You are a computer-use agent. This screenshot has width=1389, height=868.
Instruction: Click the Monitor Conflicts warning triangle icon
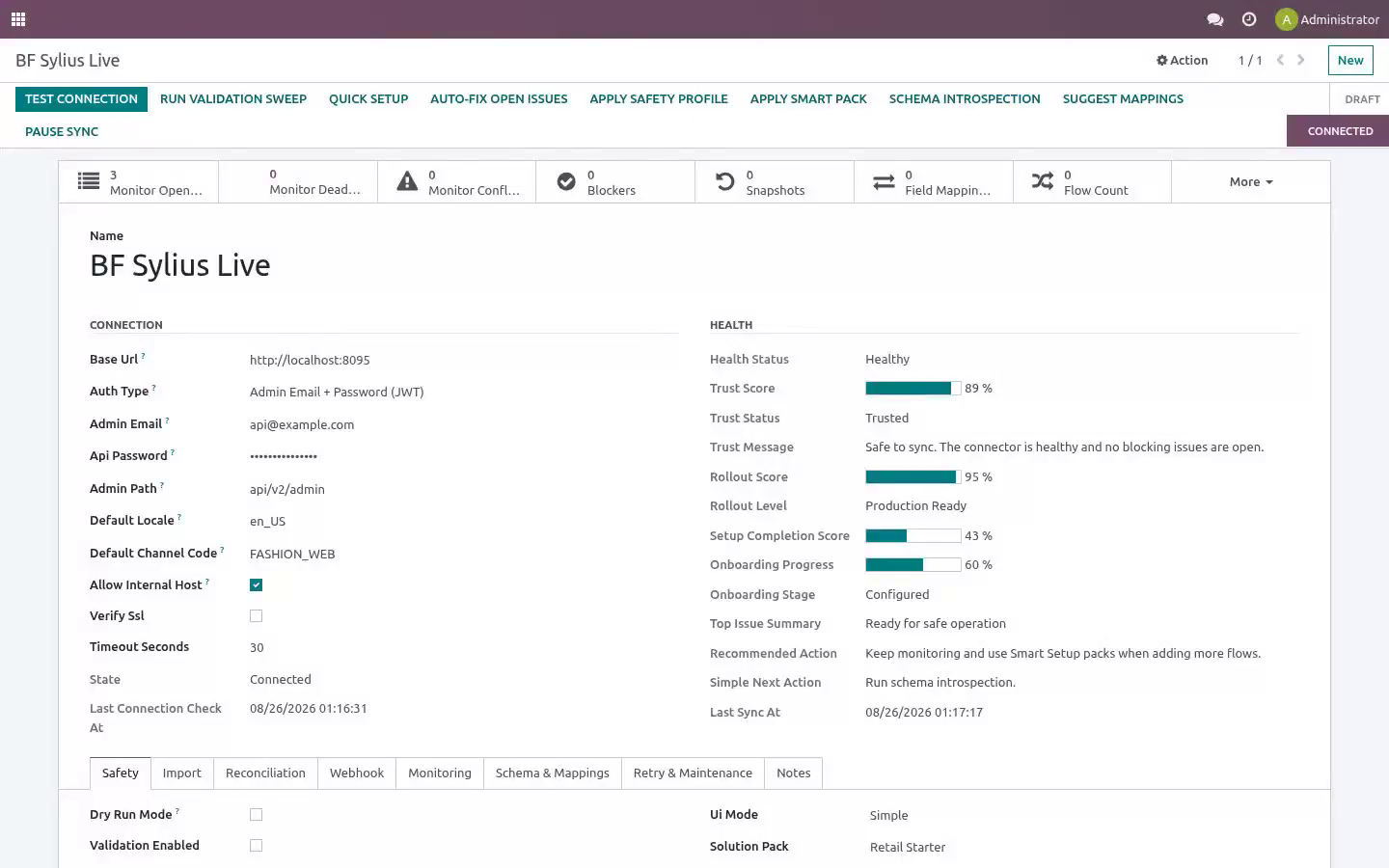pos(407,181)
